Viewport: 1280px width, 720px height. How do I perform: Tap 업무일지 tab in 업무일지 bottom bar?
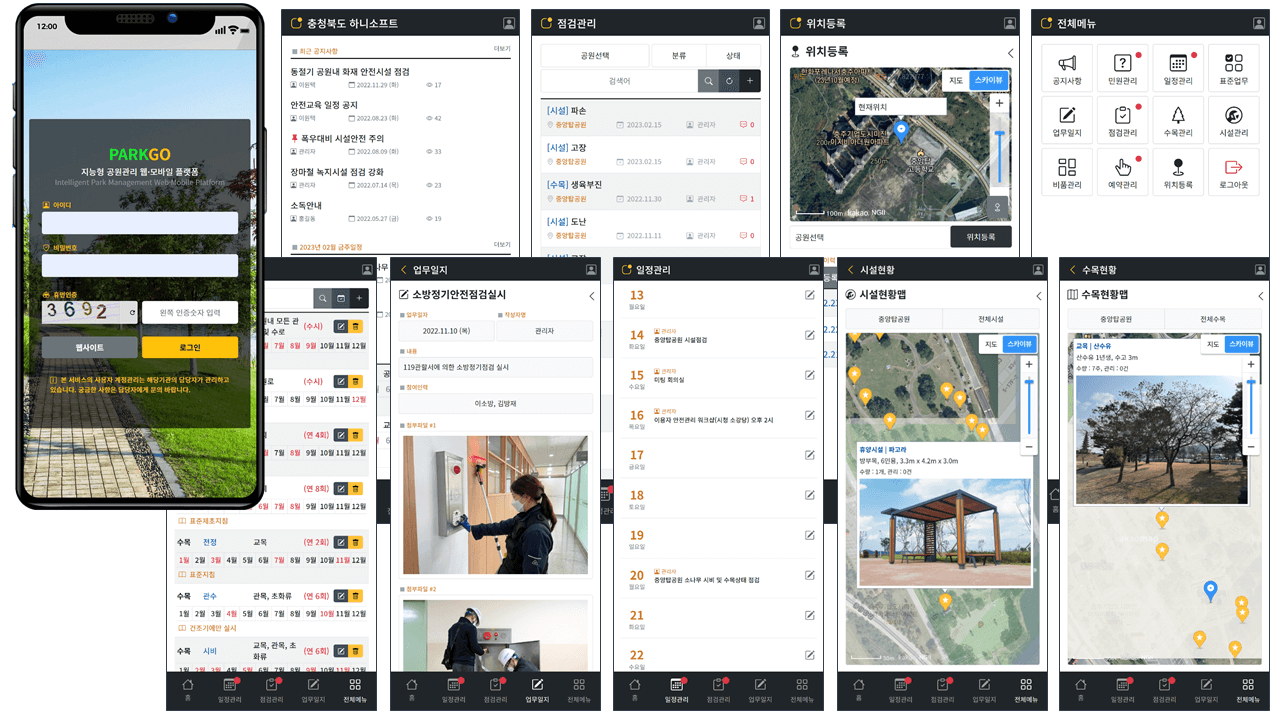(537, 690)
